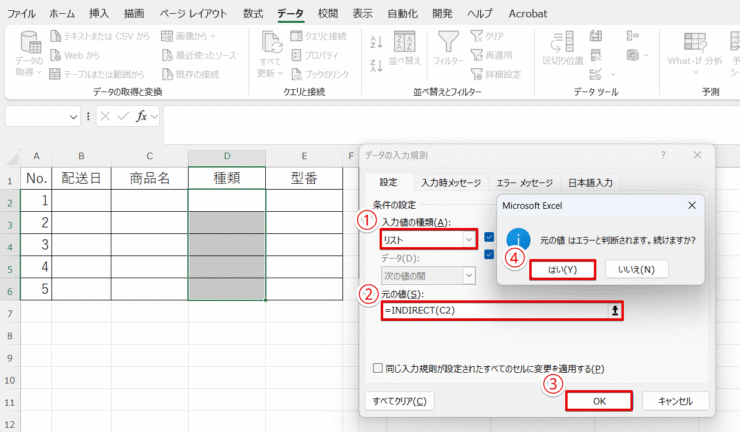Open the ファイル tab
The width and height of the screenshot is (740, 432).
point(21,14)
